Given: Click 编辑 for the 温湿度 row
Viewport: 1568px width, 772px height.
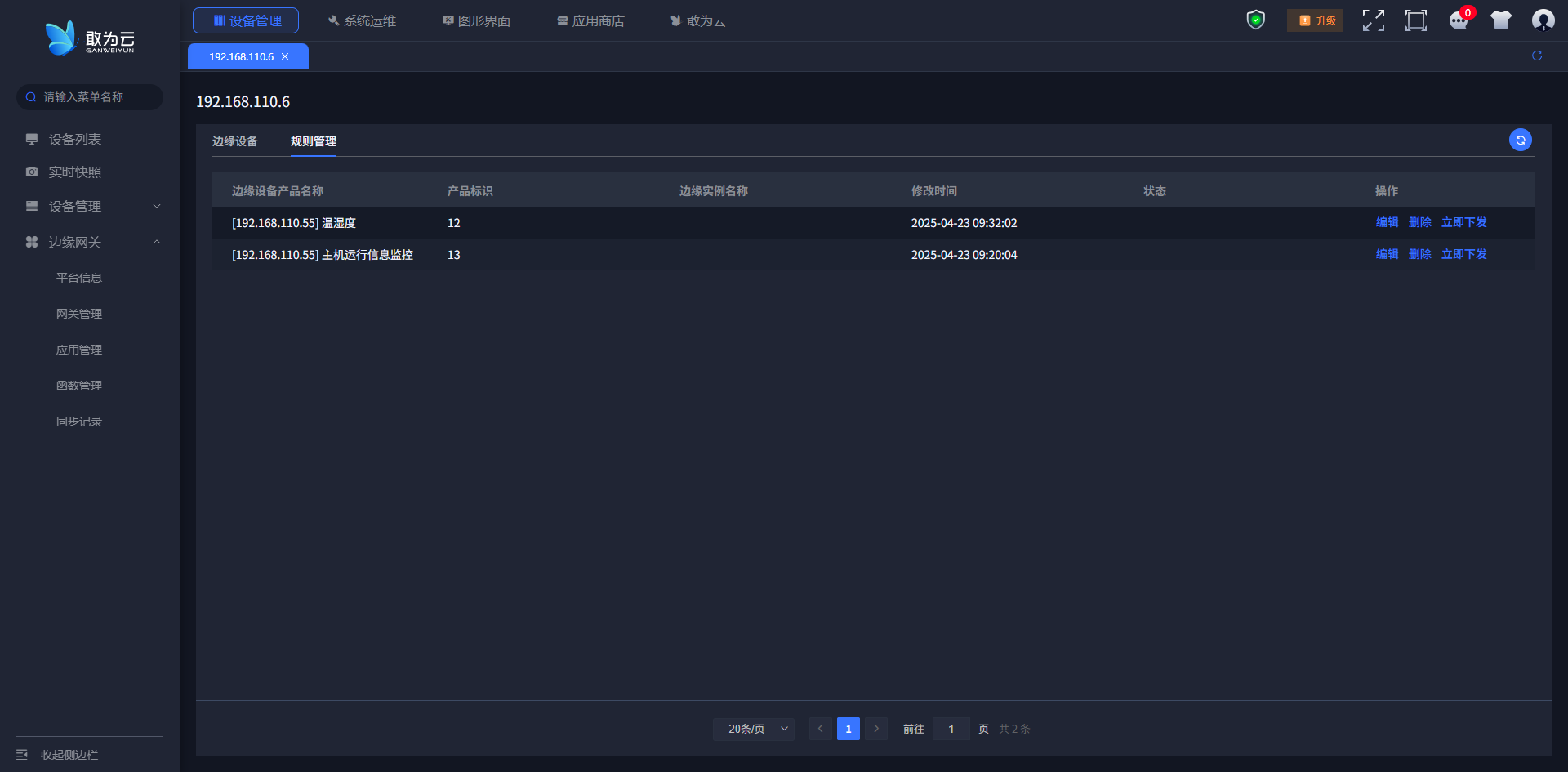Looking at the screenshot, I should pos(1387,222).
